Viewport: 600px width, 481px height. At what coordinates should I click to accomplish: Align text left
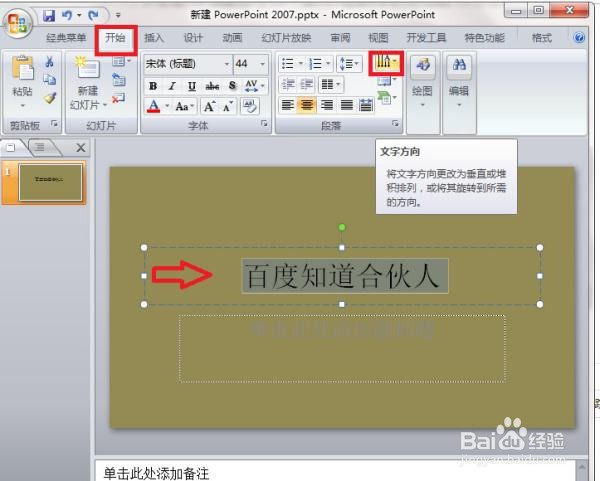tap(288, 105)
